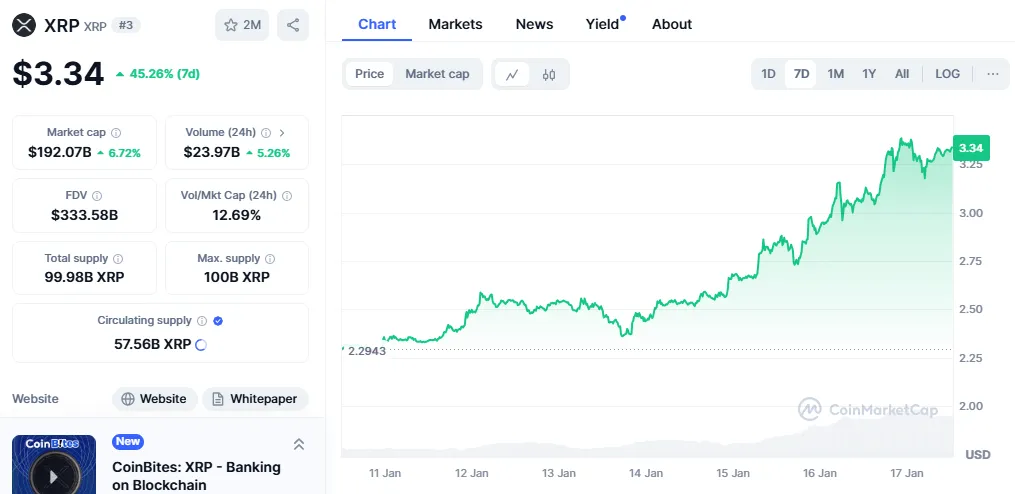Switch to line chart icon

(x=512, y=74)
